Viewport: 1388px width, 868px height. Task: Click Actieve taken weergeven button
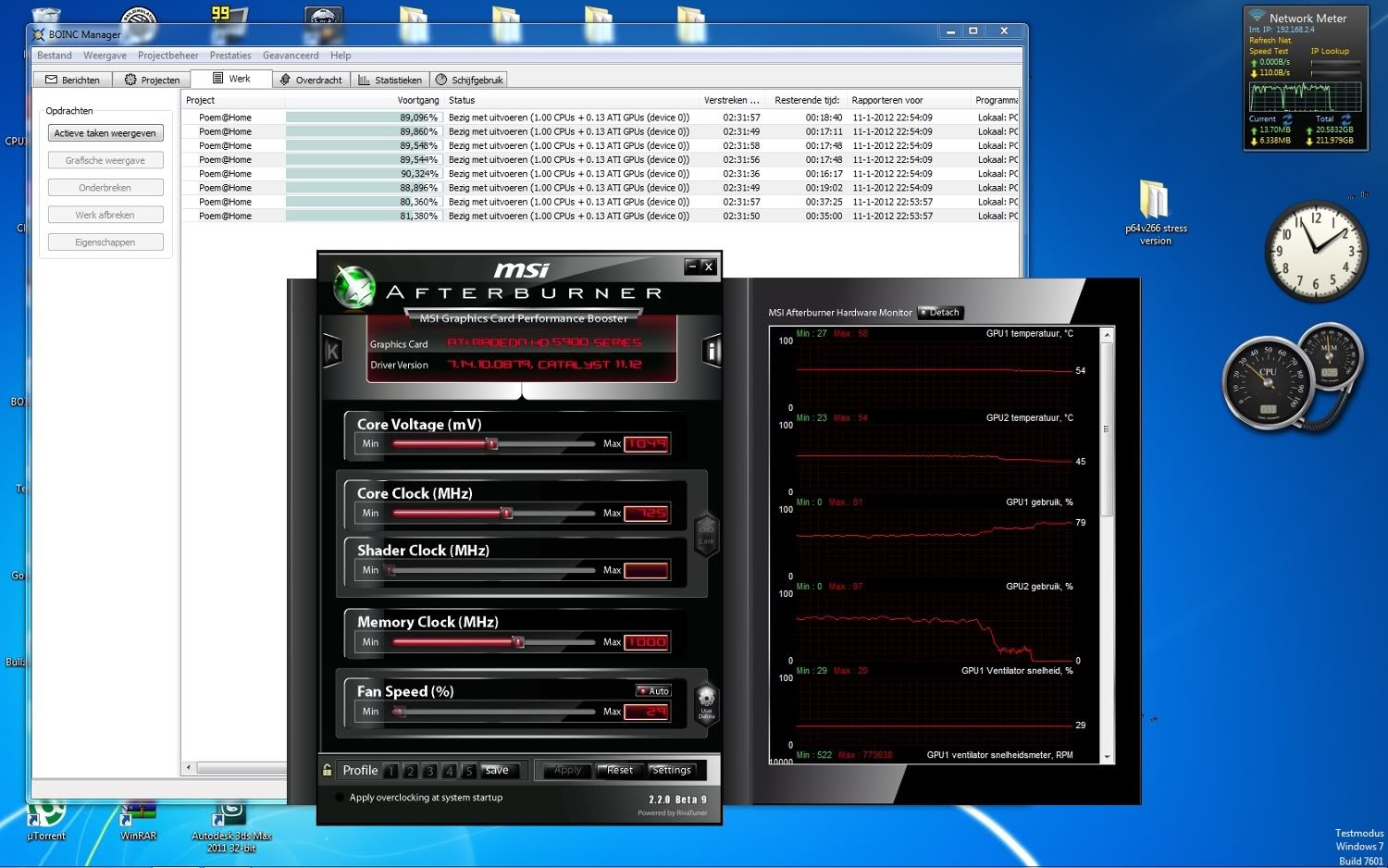tap(105, 133)
